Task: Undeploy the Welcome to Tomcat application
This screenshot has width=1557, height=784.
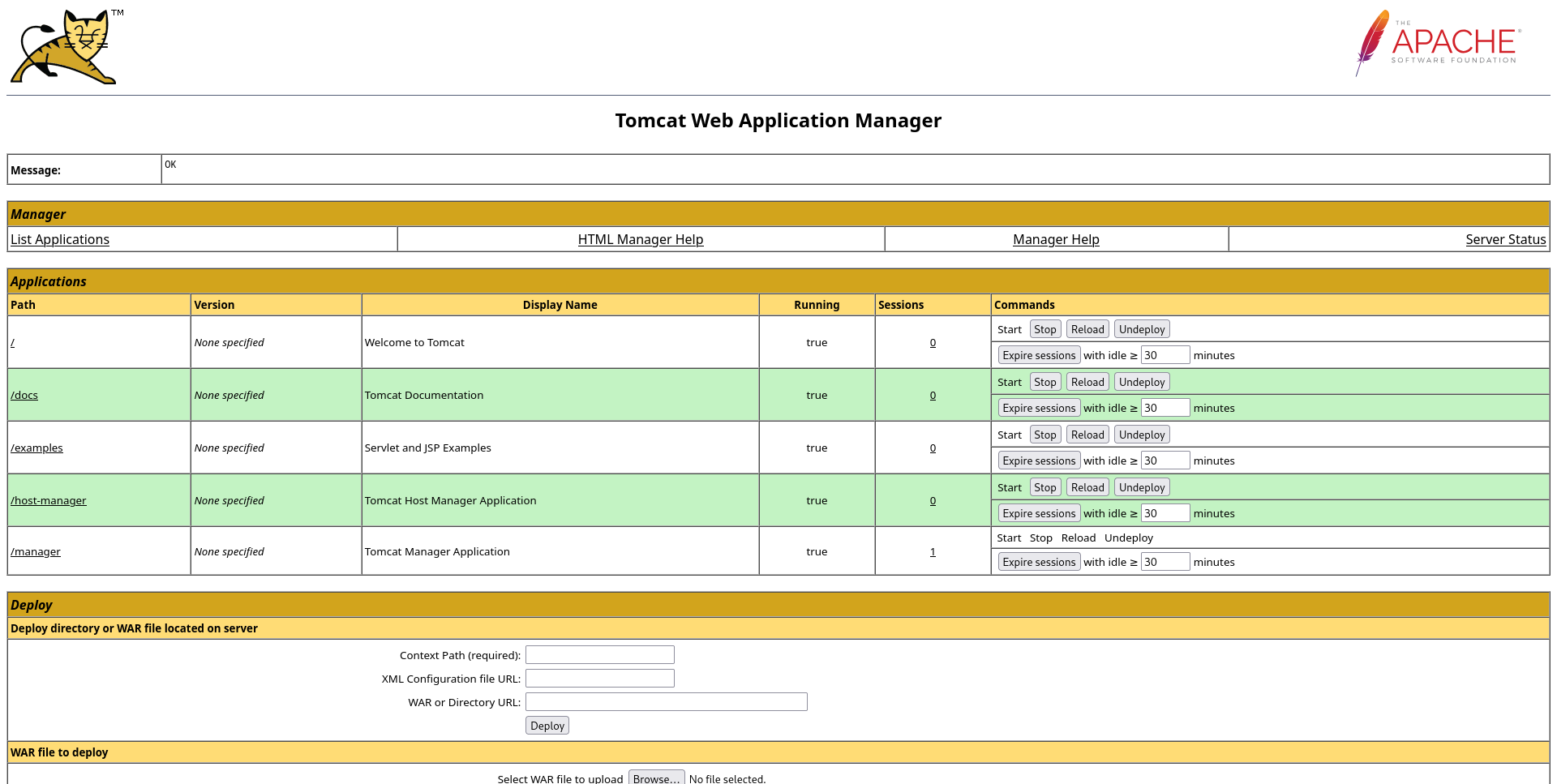Action: point(1142,329)
